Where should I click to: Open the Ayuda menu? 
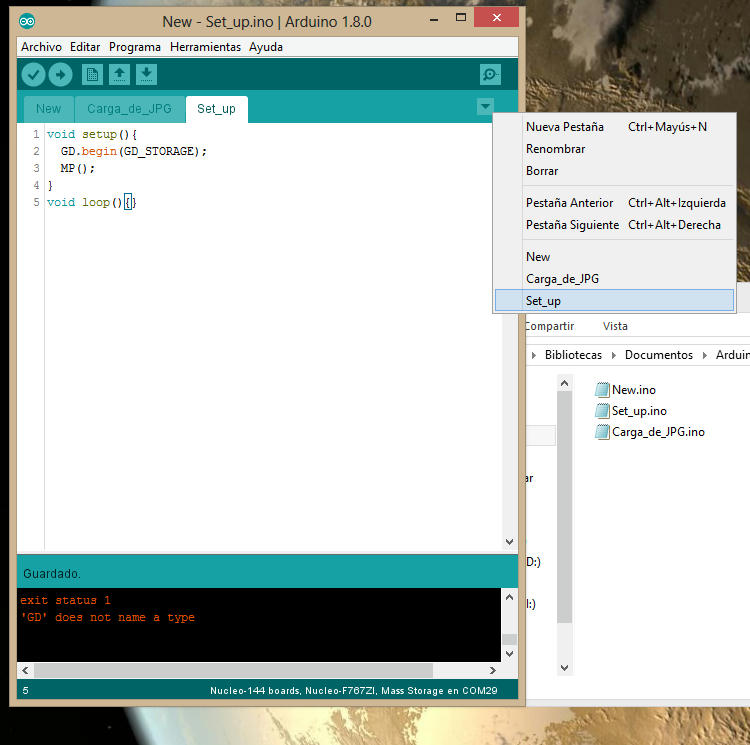(265, 47)
